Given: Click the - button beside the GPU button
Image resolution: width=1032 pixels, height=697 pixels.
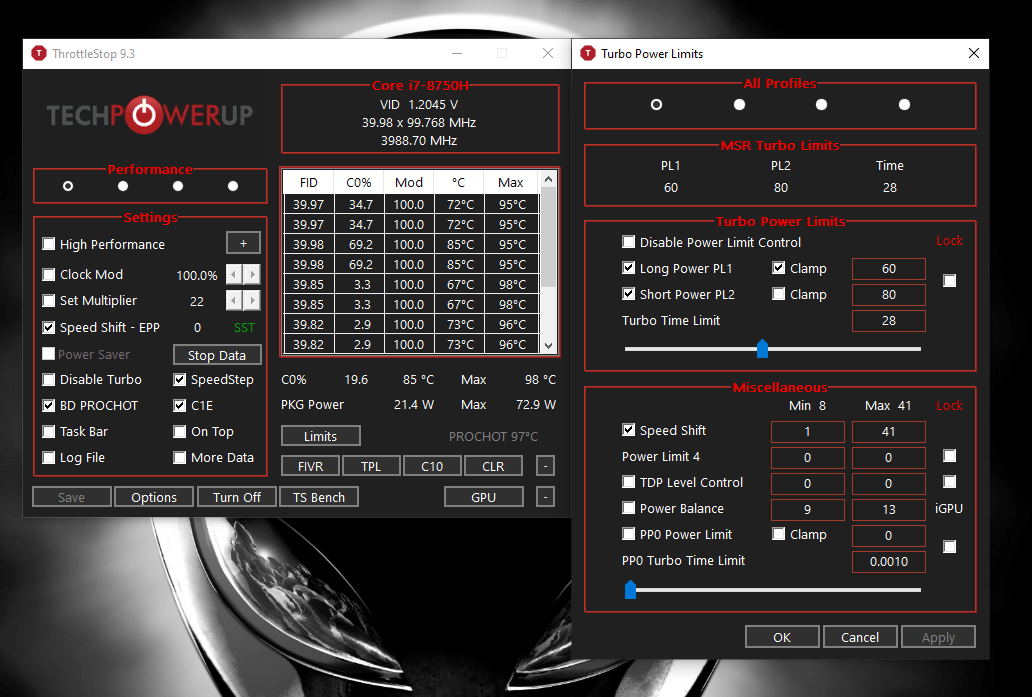Looking at the screenshot, I should click(x=545, y=496).
